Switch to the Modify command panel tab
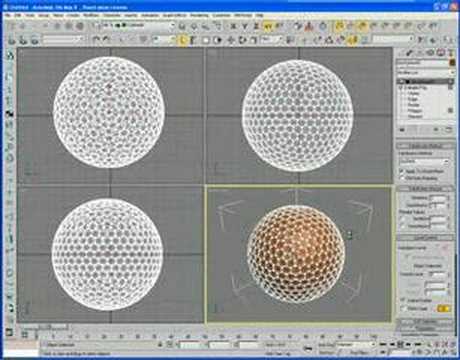The image size is (460, 360). click(410, 52)
